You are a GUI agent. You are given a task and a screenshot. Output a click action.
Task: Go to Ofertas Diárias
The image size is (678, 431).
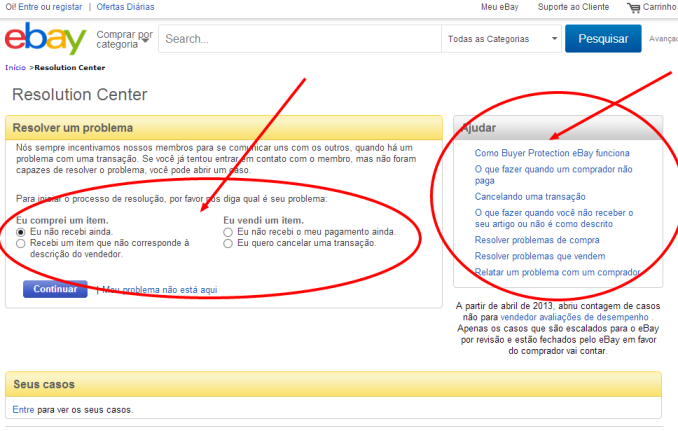click(x=125, y=7)
